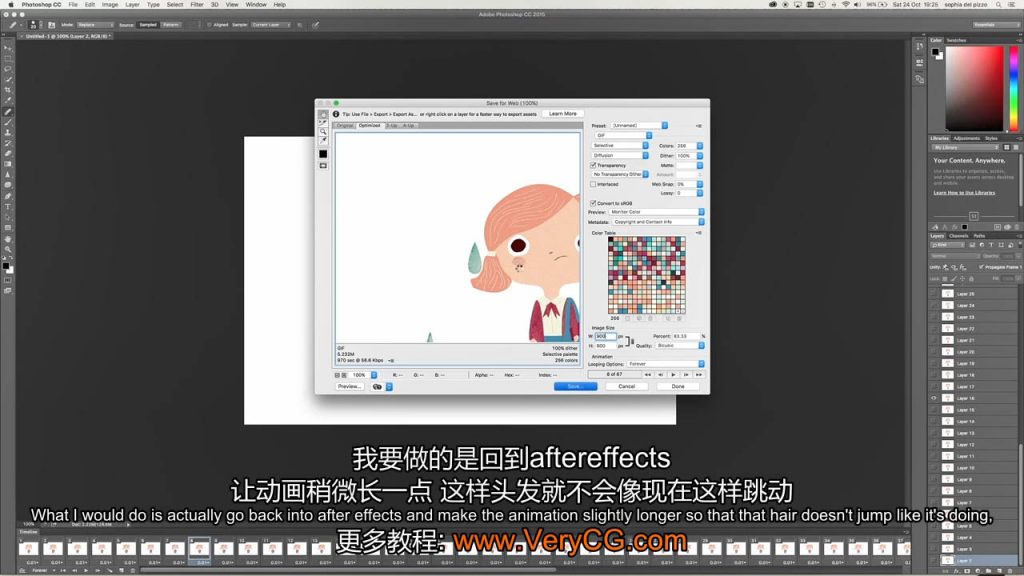
Task: Select the Clone Stamp tool
Action: 8,133
